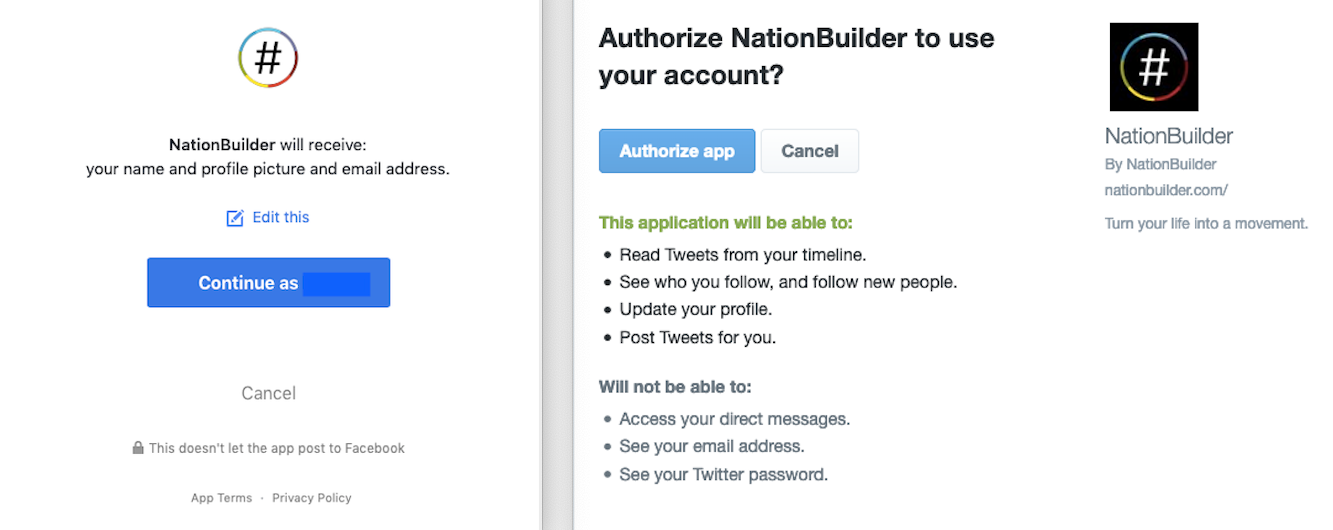This screenshot has width=1333, height=530.
Task: Click the pencil icon beside Edit this
Action: tap(235, 218)
